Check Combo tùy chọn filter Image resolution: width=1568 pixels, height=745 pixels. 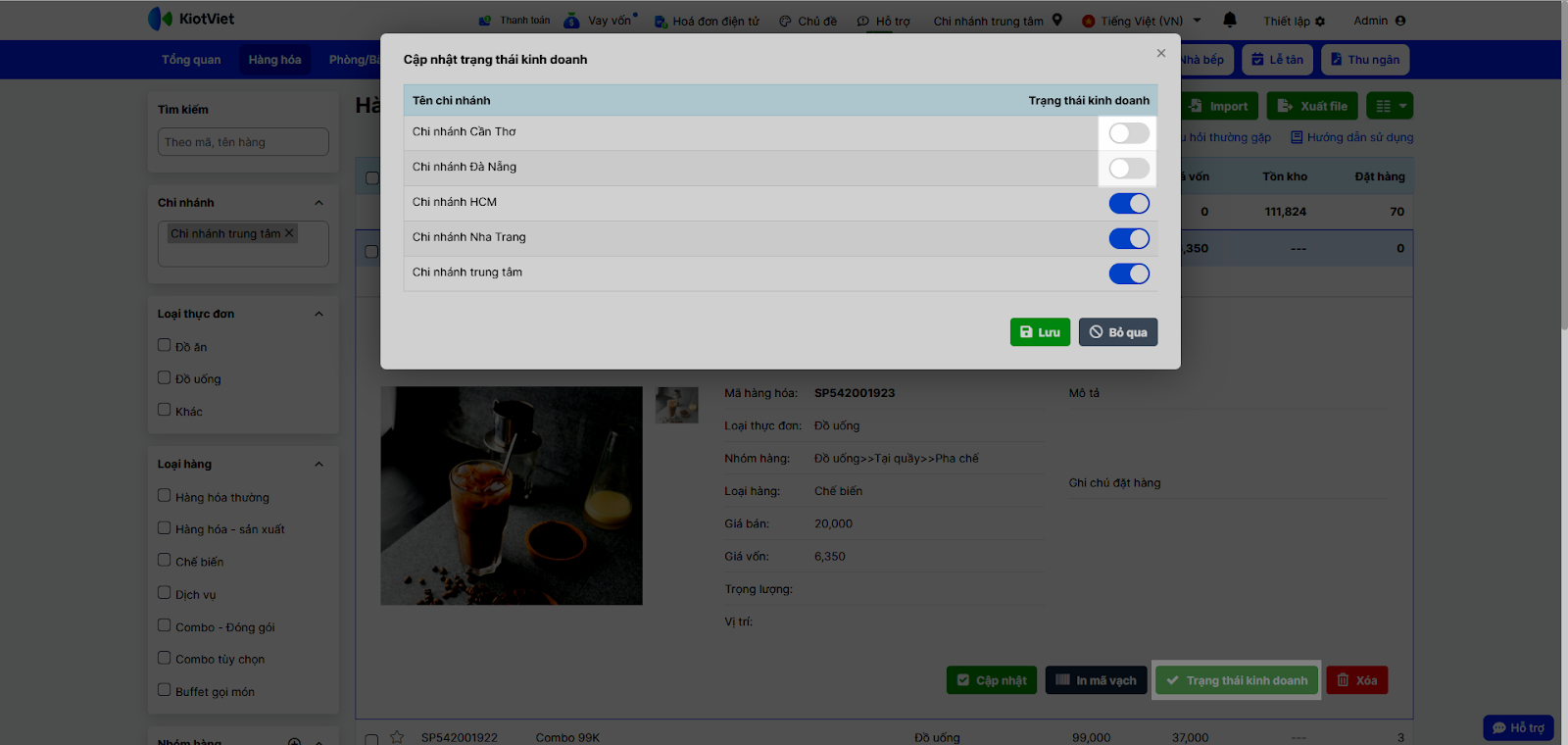[x=165, y=658]
